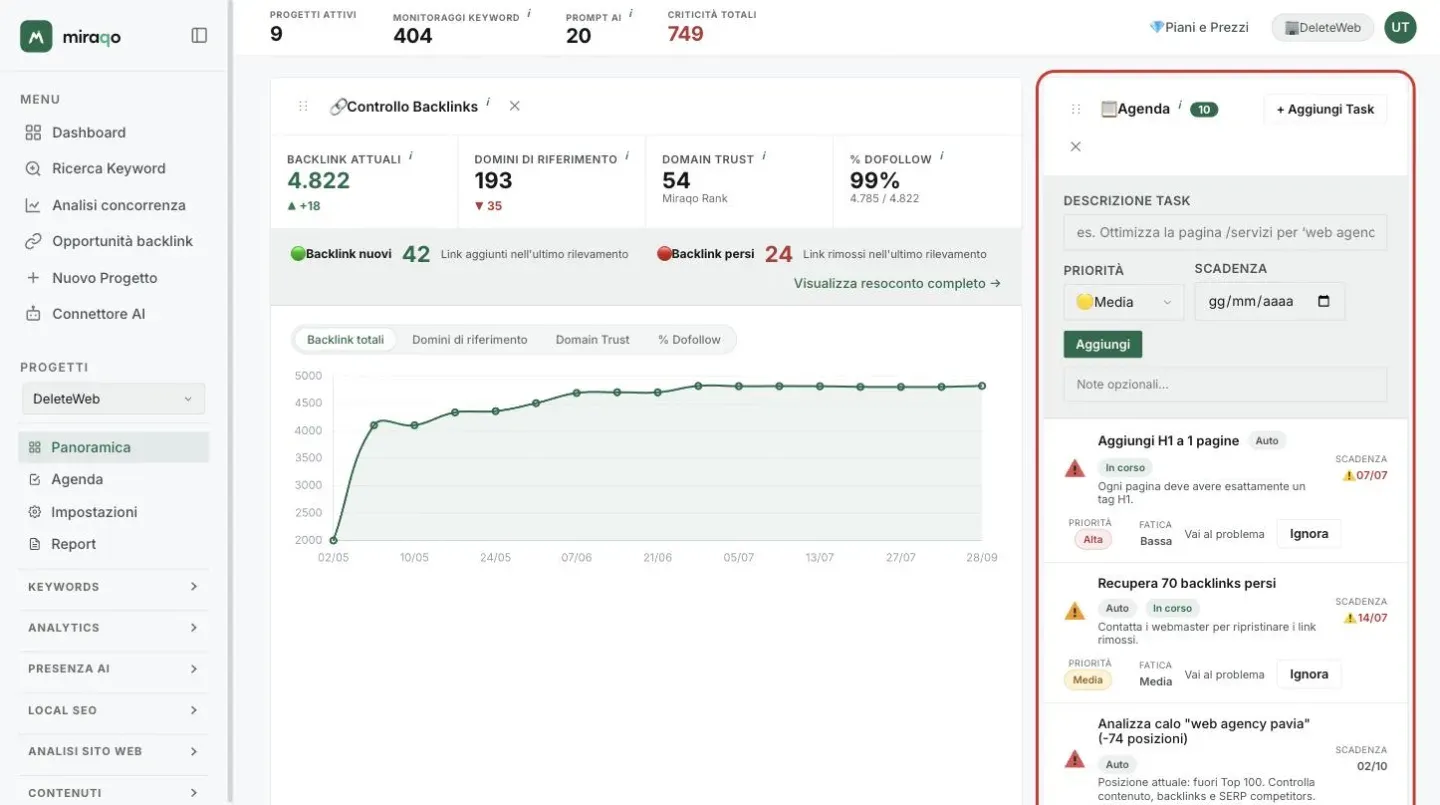Click Vai al problema for Recupera 70 backlinks
Image resolution: width=1440 pixels, height=805 pixels.
coord(1224,675)
